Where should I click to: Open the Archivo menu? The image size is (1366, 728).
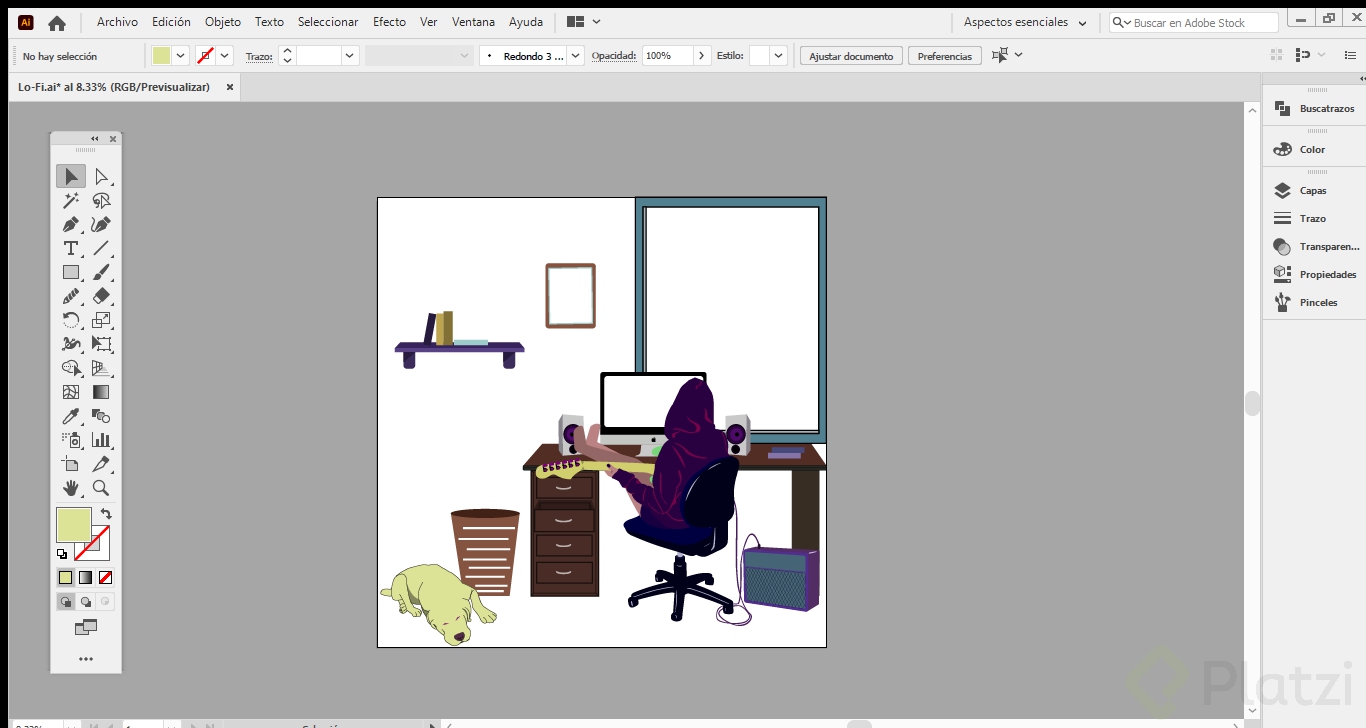117,22
